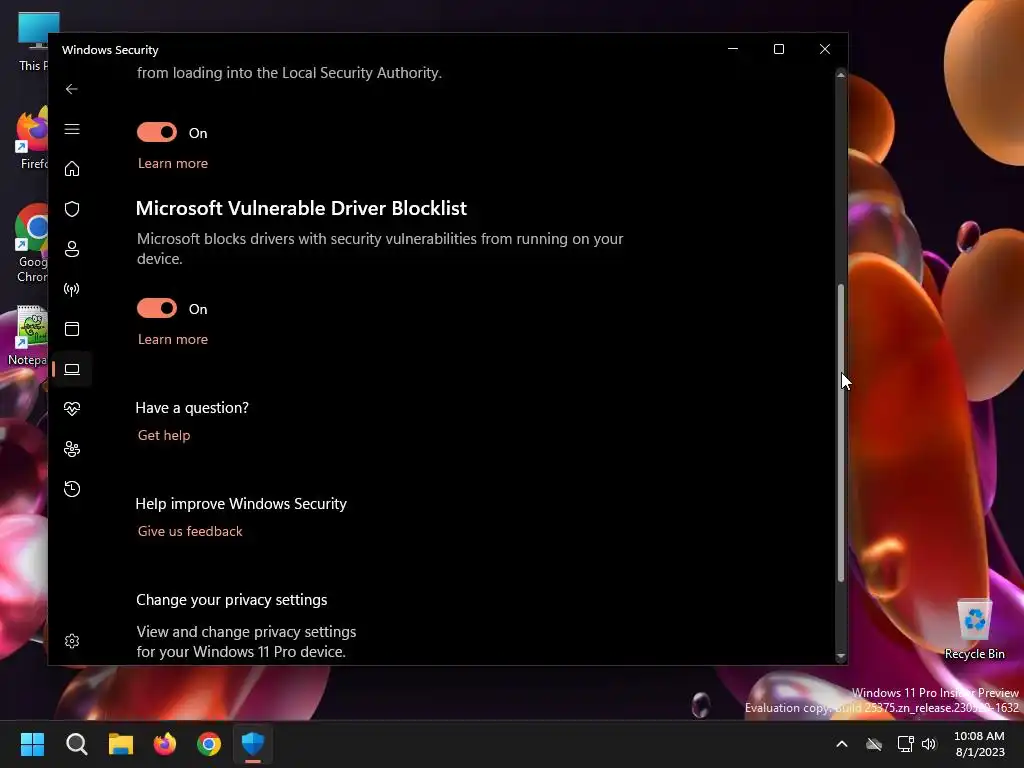Click scrollbar down arrow in Windows Security

[x=840, y=656]
